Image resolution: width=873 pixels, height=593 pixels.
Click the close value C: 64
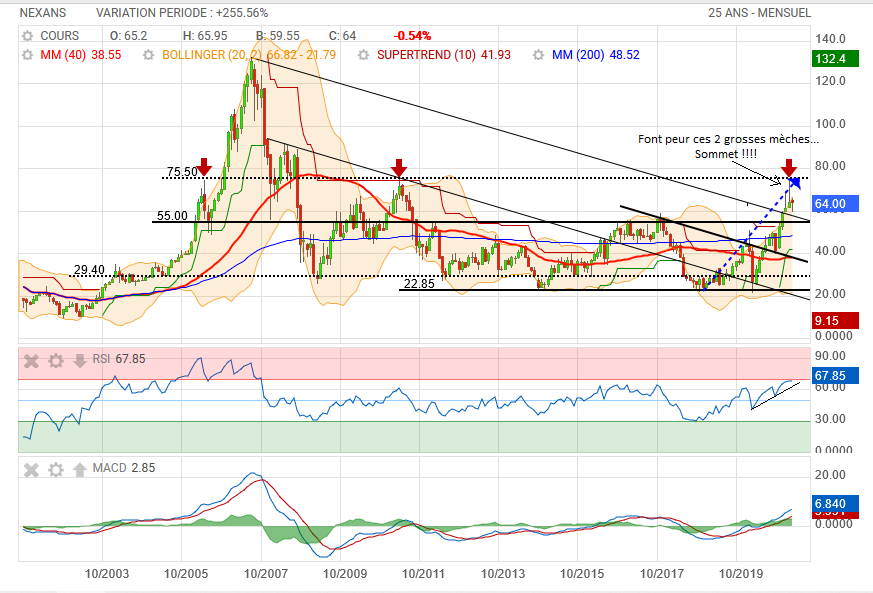342,36
